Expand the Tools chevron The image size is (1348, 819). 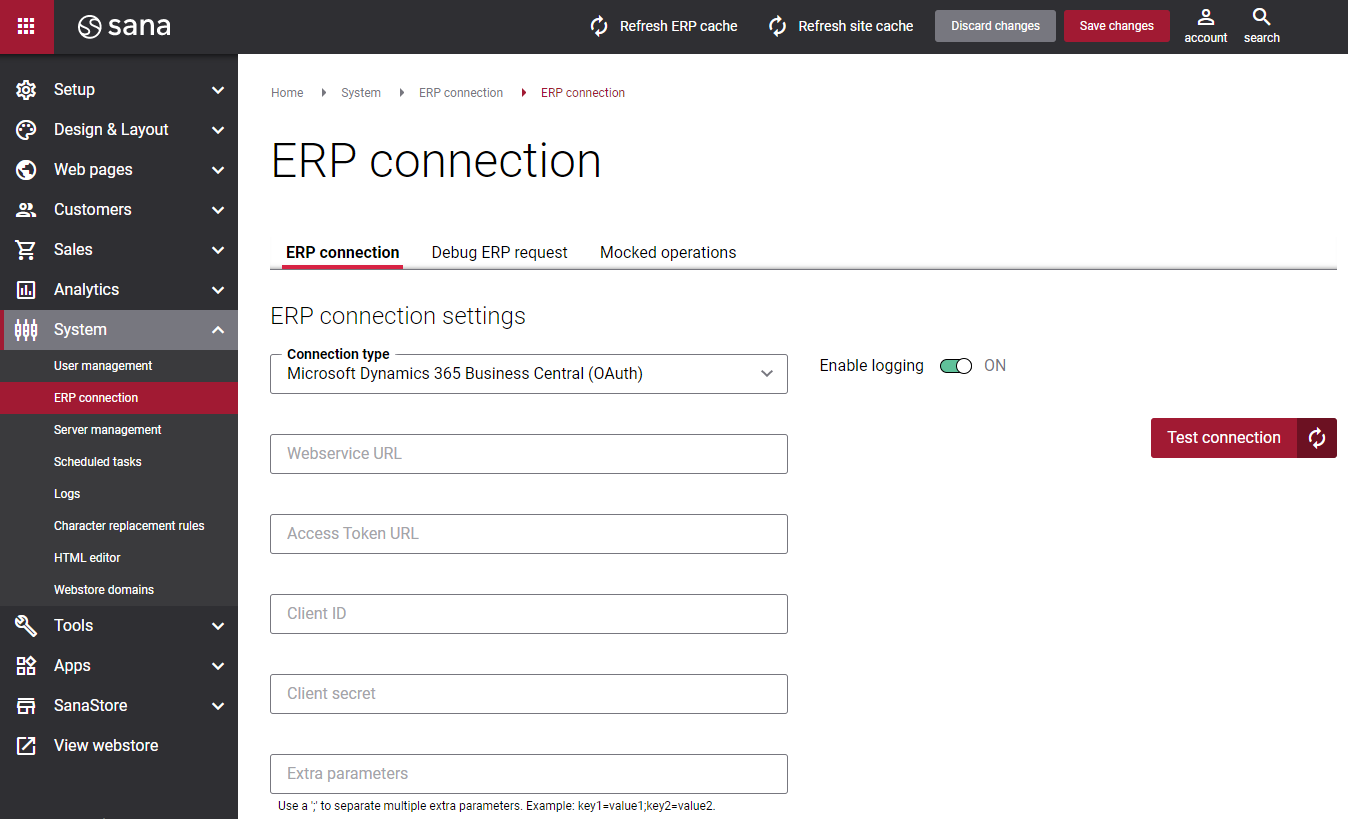click(218, 626)
